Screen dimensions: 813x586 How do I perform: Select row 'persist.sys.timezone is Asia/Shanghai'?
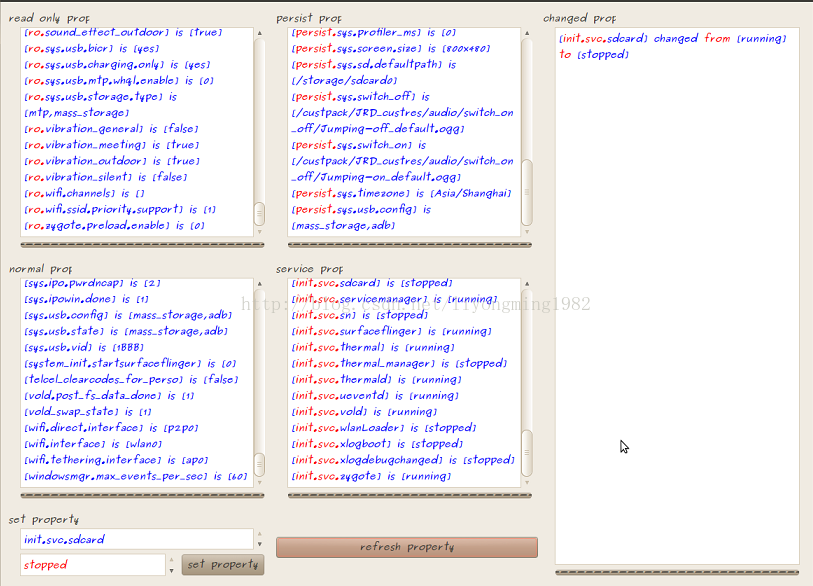(402, 193)
